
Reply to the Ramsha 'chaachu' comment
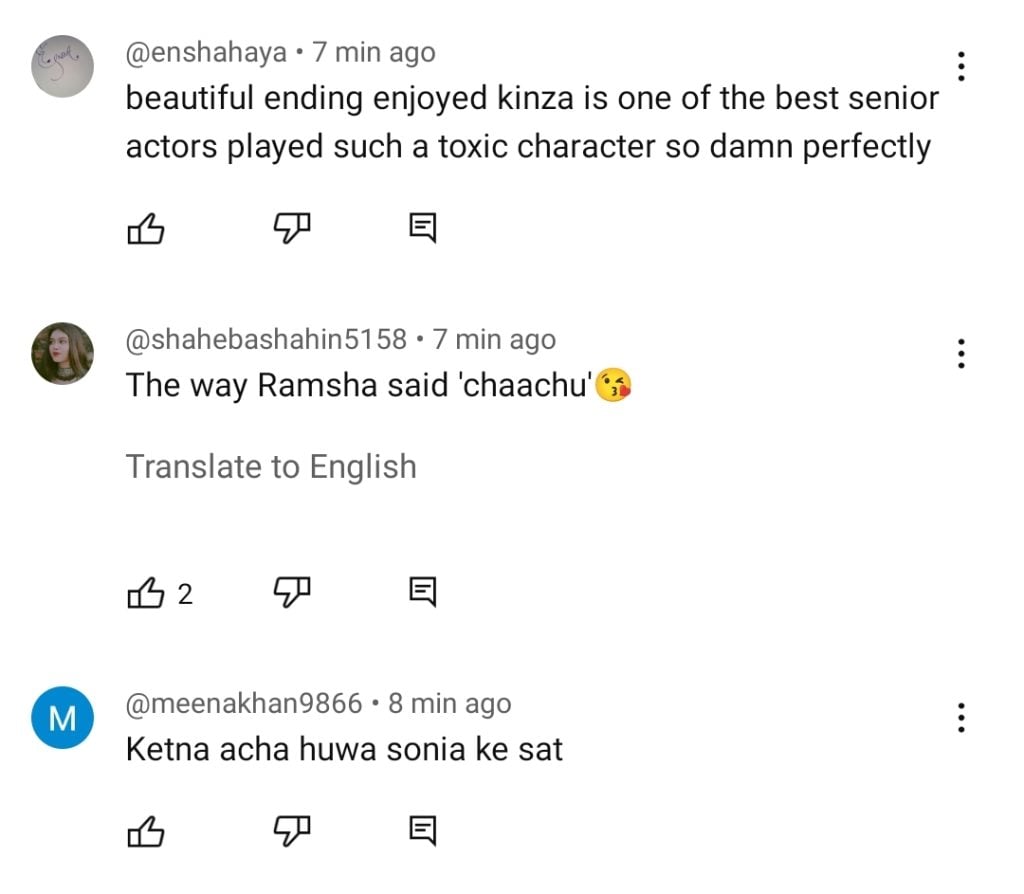(423, 594)
